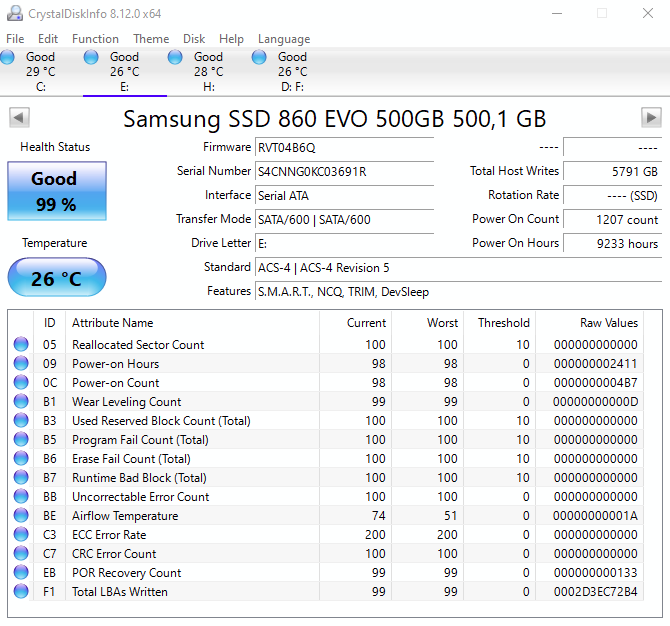Click the status orb for Airflow Temperature
Screen dimensions: 670x626
tap(21, 515)
